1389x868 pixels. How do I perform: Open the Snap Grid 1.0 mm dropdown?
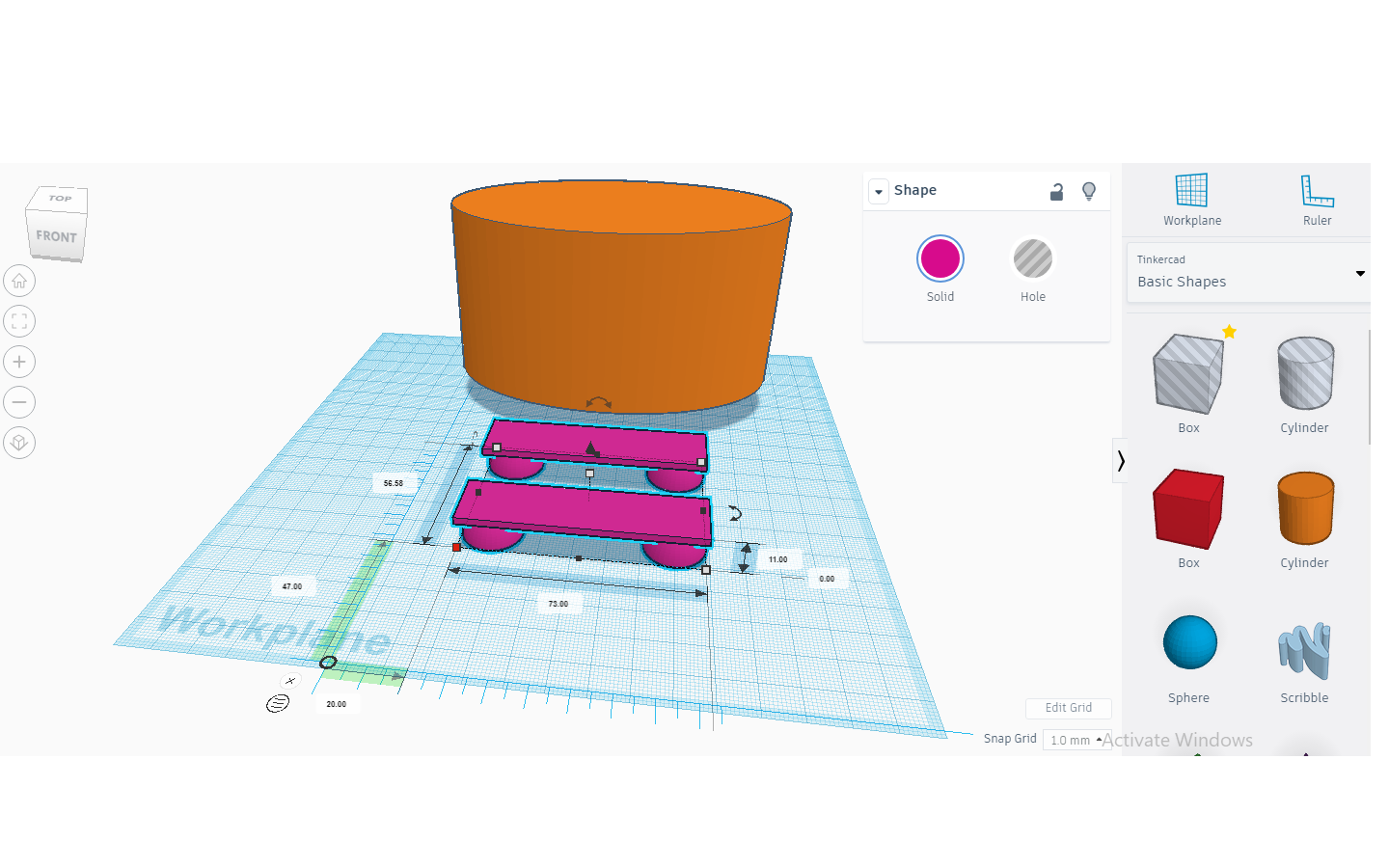[x=1076, y=740]
